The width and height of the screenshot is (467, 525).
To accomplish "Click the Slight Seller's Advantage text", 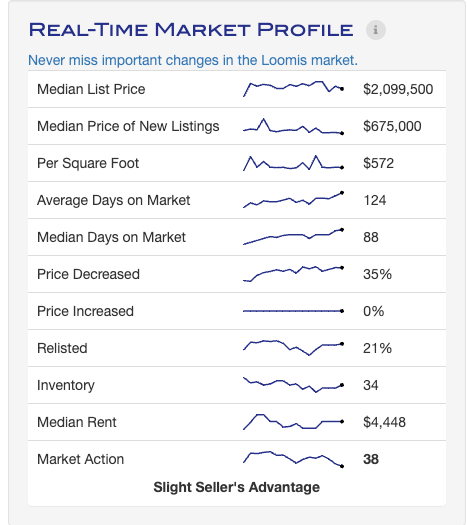I will (237, 487).
